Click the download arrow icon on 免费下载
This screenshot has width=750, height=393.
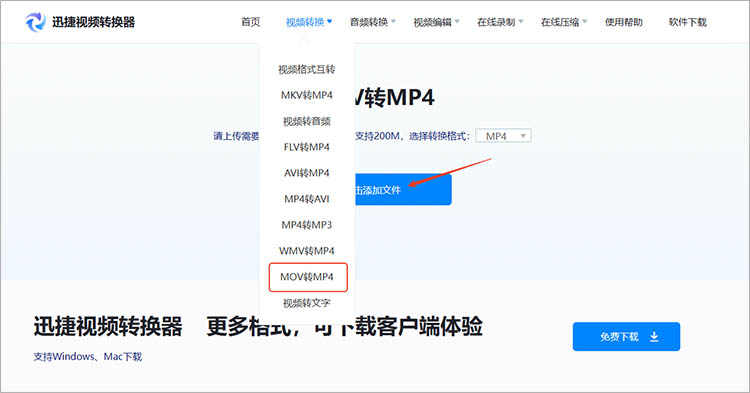654,337
